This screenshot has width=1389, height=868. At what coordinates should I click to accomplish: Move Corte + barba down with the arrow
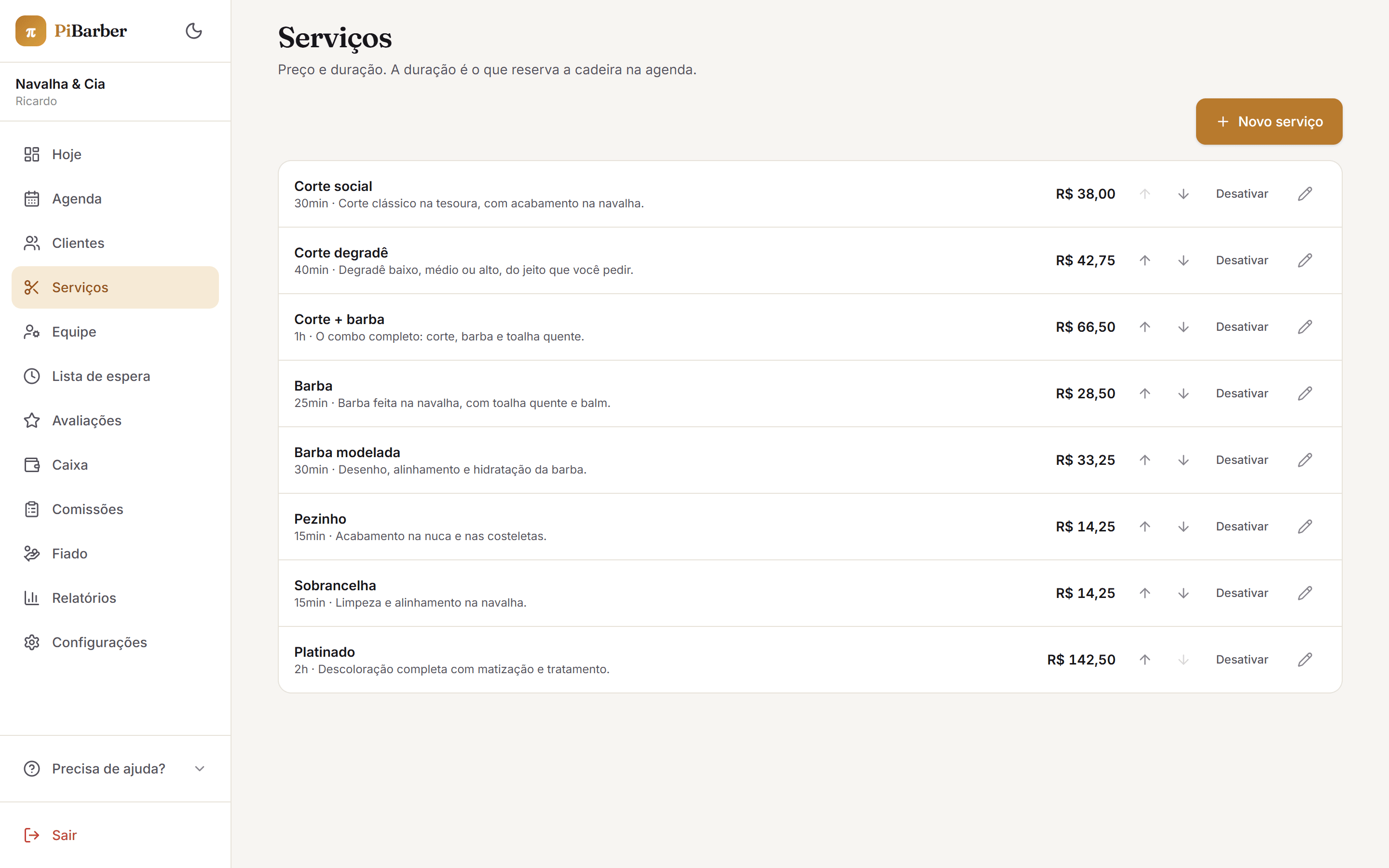tap(1183, 327)
